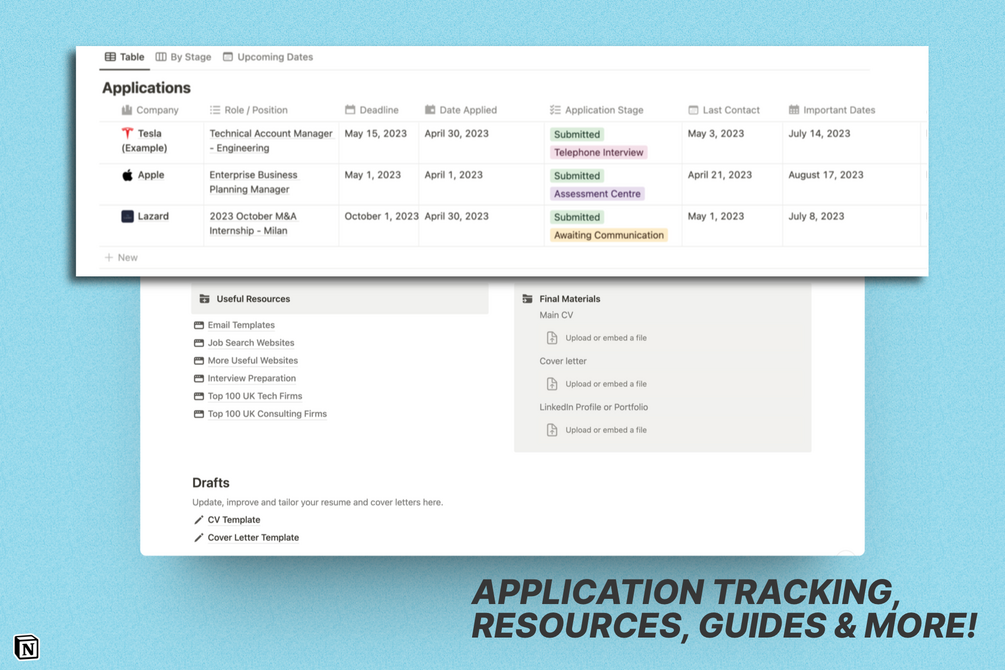Click the Cover Letter Template pencil icon
This screenshot has width=1005, height=670.
pos(199,538)
